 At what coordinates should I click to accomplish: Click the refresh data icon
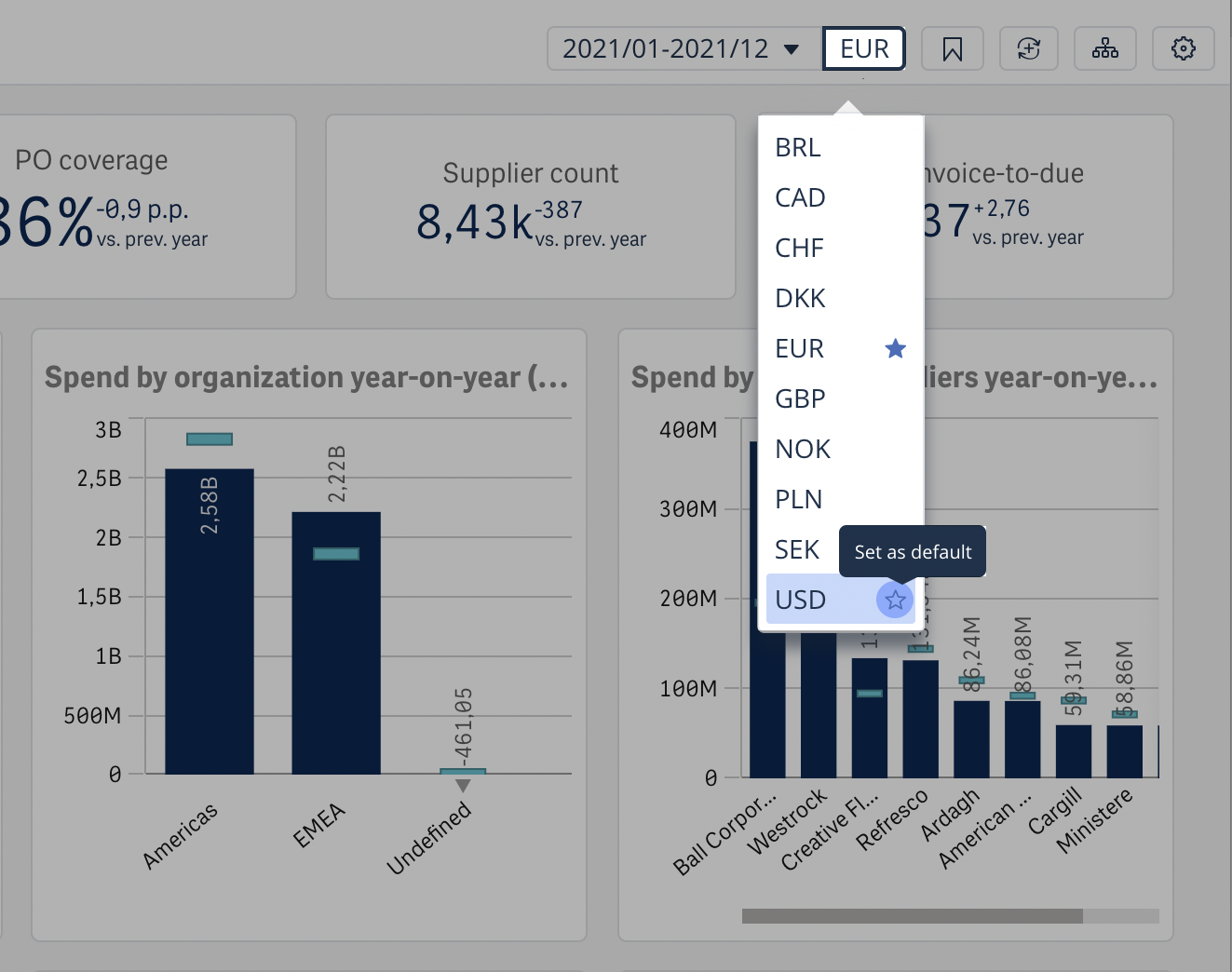pyautogui.click(x=1028, y=48)
